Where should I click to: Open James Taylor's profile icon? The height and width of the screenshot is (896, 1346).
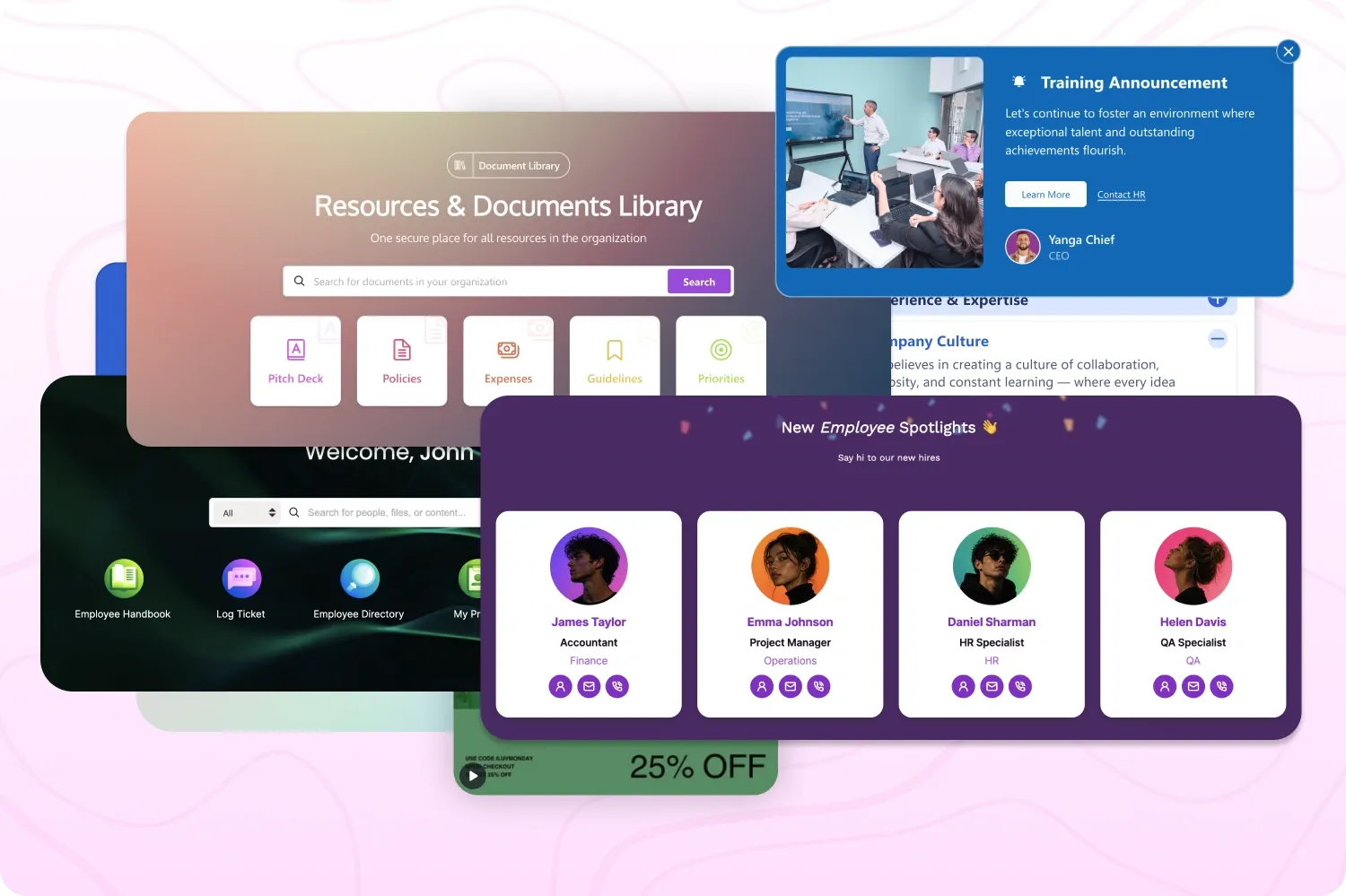[x=560, y=686]
